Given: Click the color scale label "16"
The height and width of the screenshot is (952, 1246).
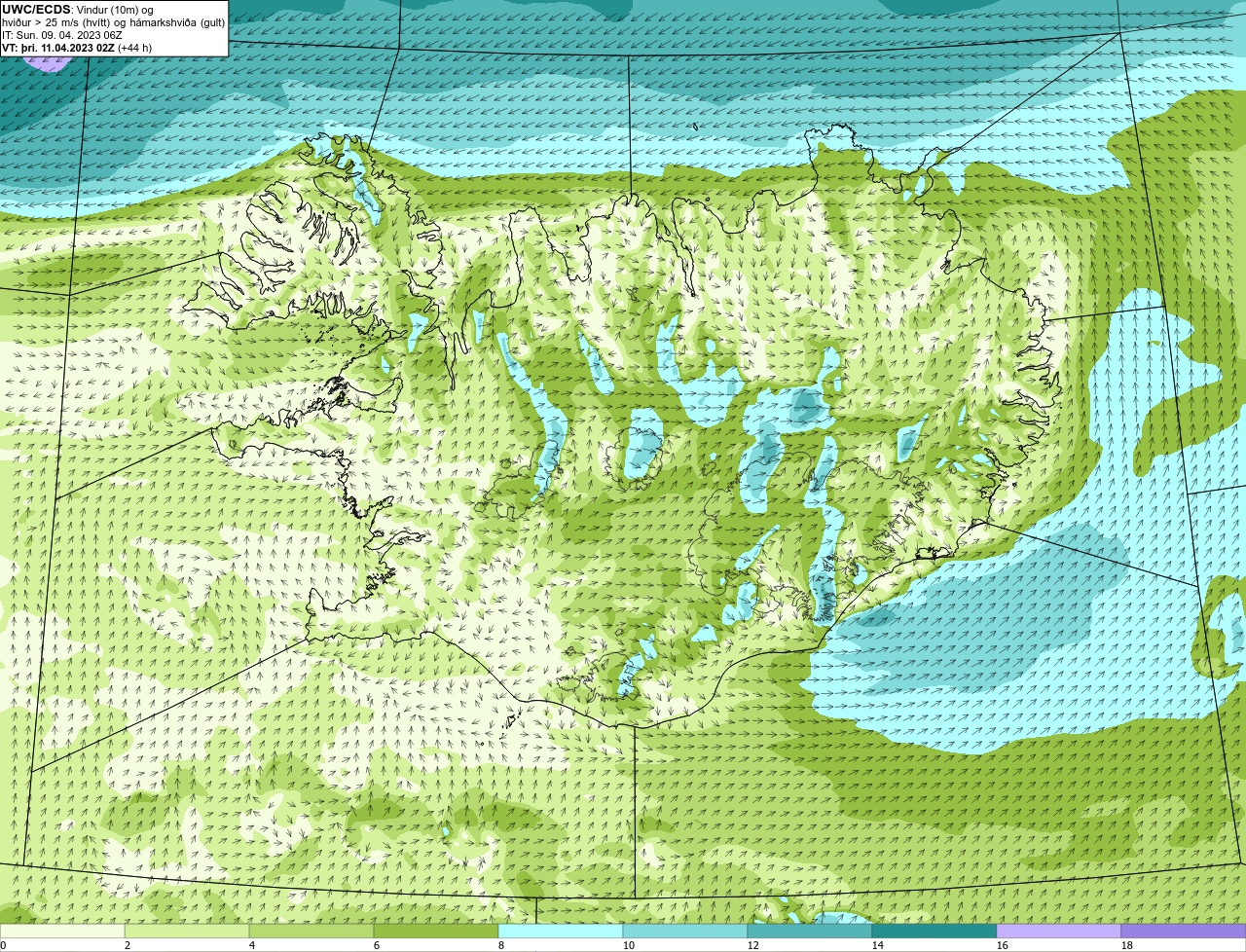Looking at the screenshot, I should [x=1003, y=945].
